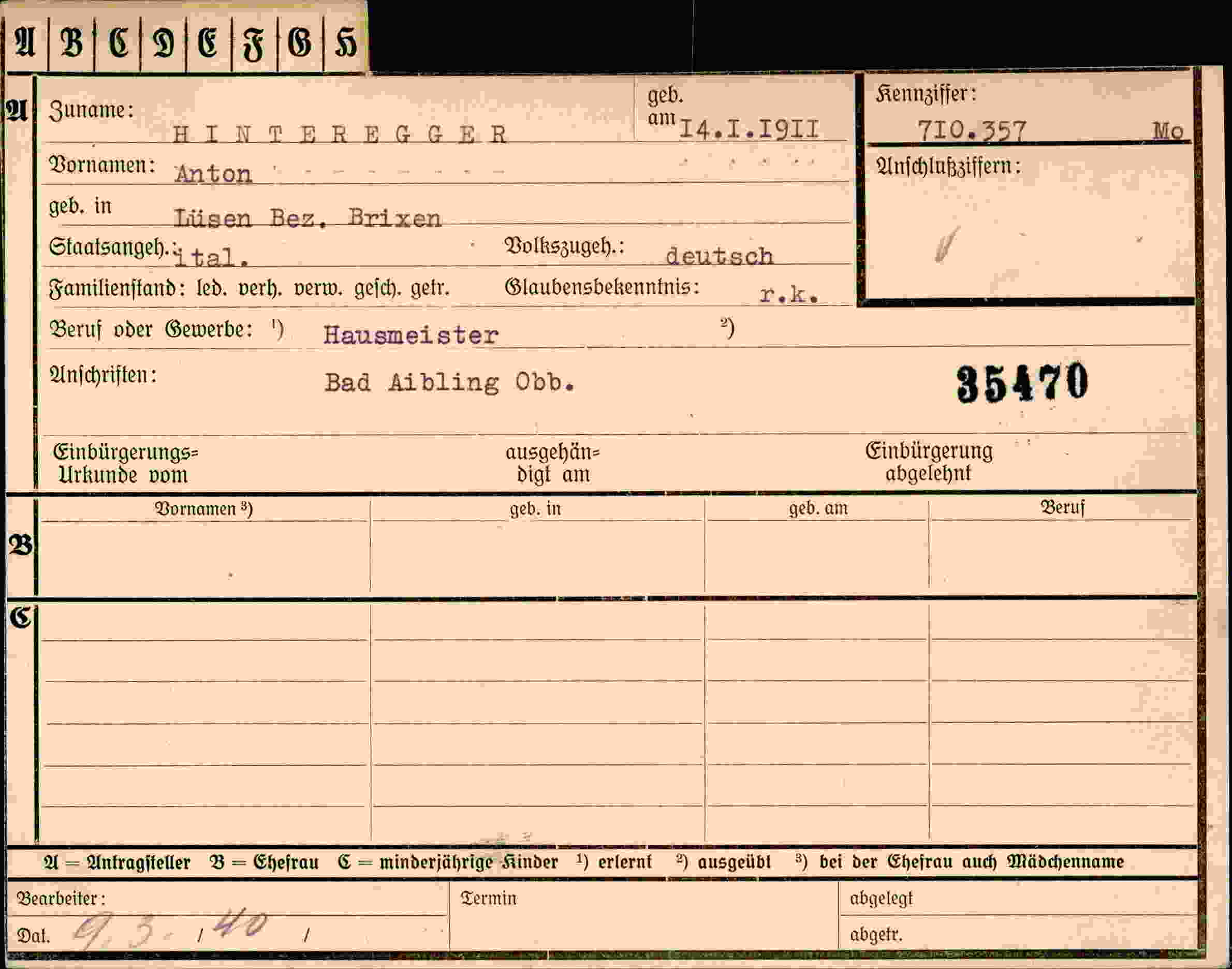Click the Beruf oder Gewerbe label
Image resolution: width=1232 pixels, height=969 pixels.
coord(152,329)
